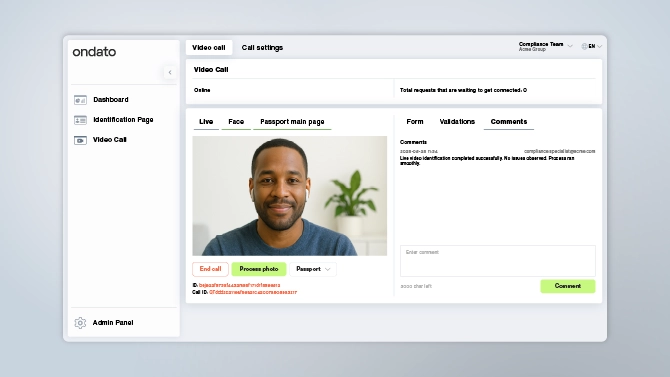Click the existing comment text
The width and height of the screenshot is (670, 377).
point(487,161)
